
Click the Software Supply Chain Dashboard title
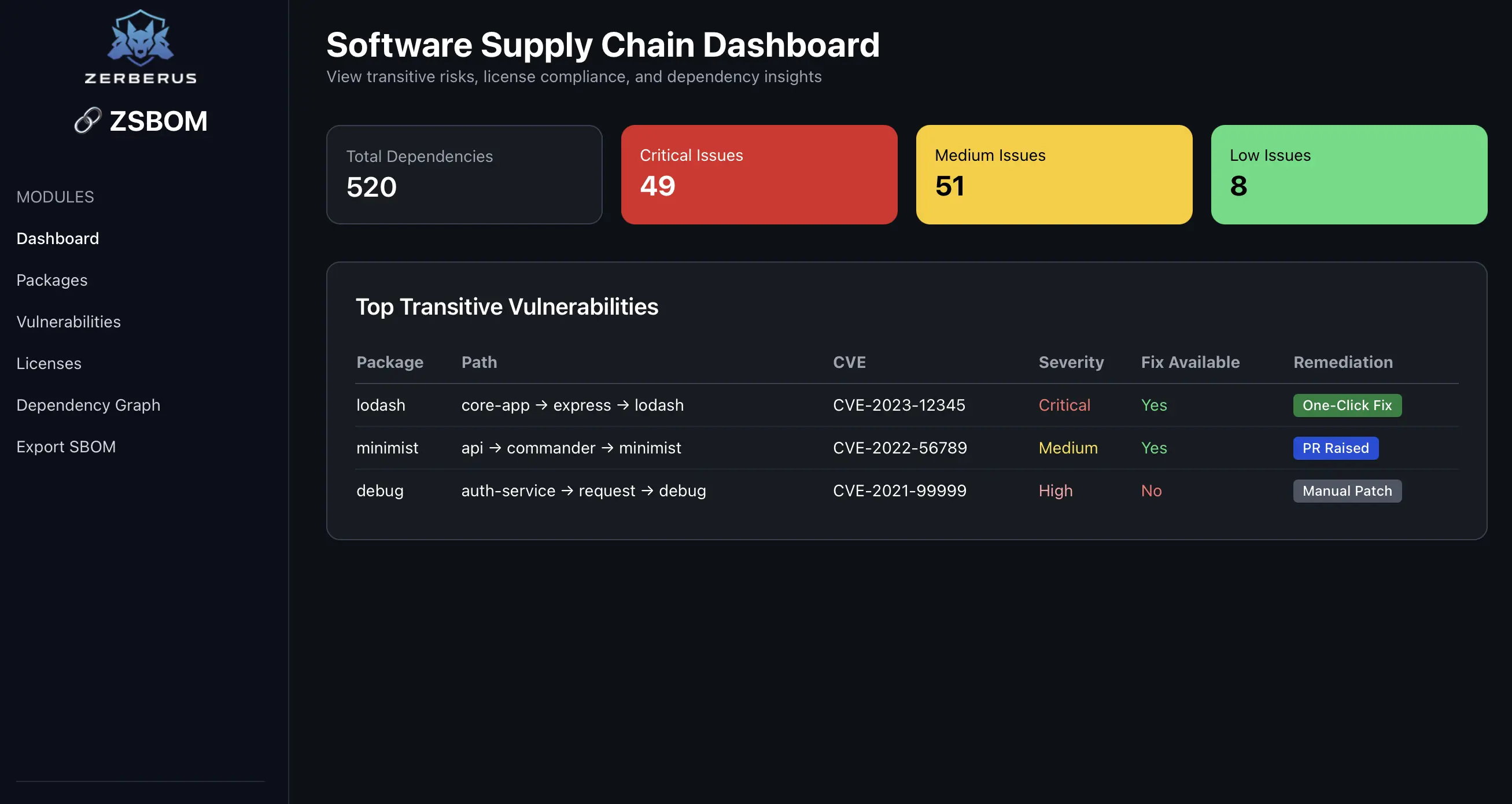[603, 45]
